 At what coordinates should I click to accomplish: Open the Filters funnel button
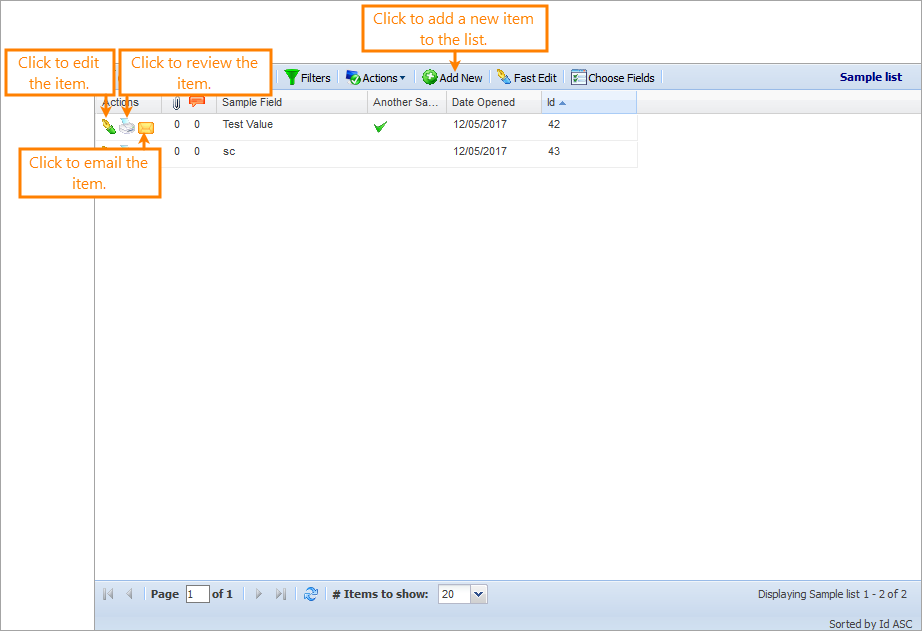[x=308, y=78]
